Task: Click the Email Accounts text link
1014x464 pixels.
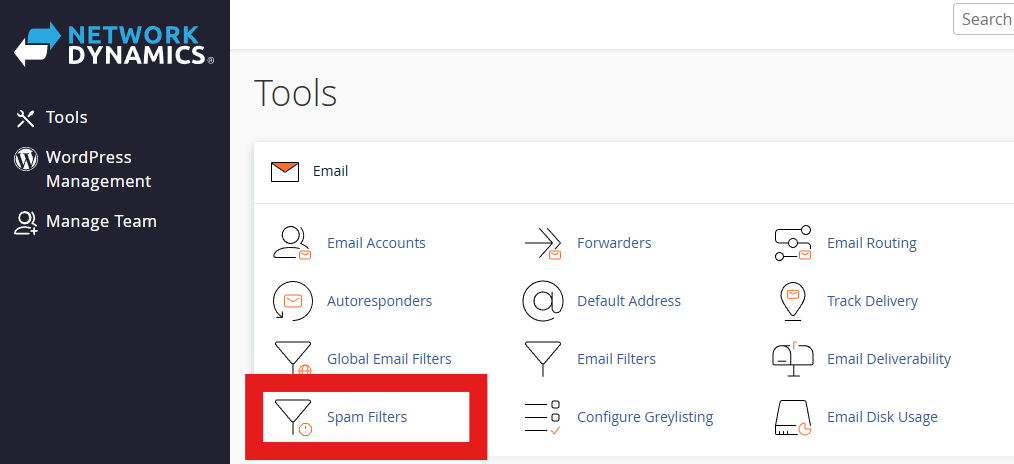Action: click(x=376, y=243)
